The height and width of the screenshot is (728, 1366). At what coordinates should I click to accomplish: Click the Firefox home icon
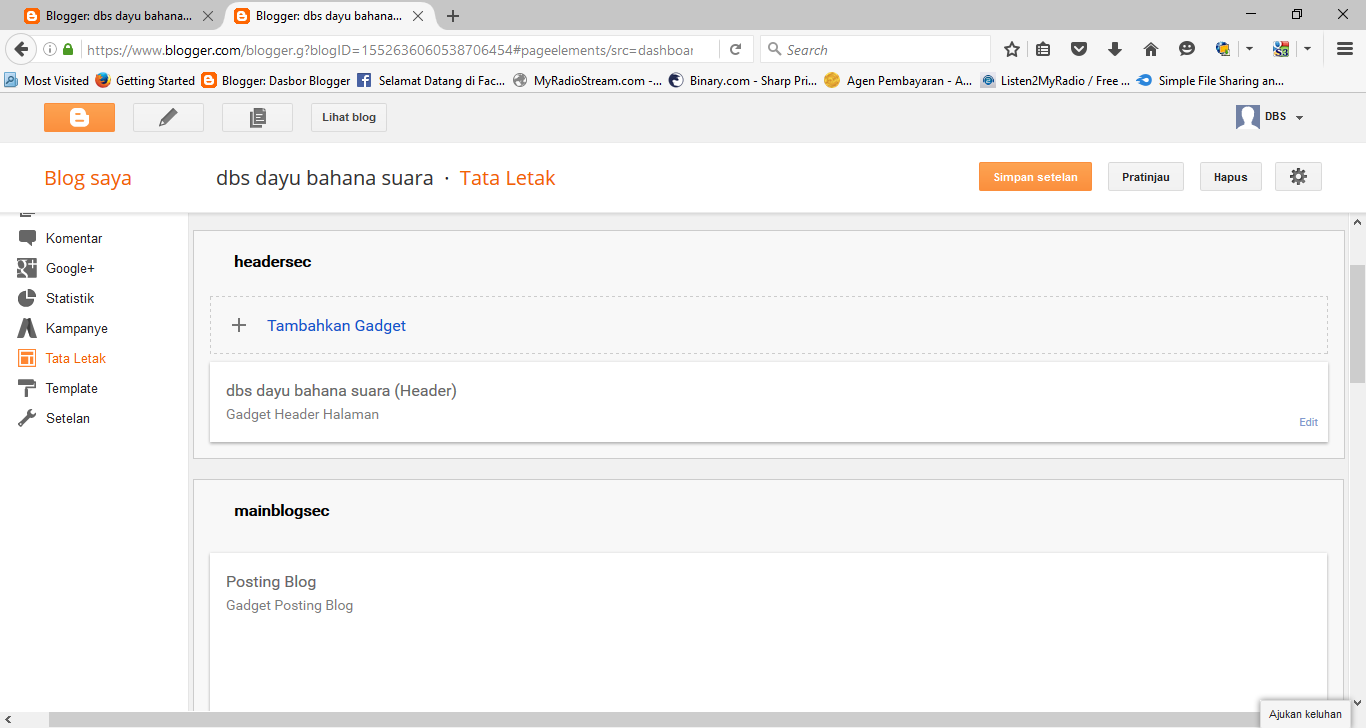1151,49
